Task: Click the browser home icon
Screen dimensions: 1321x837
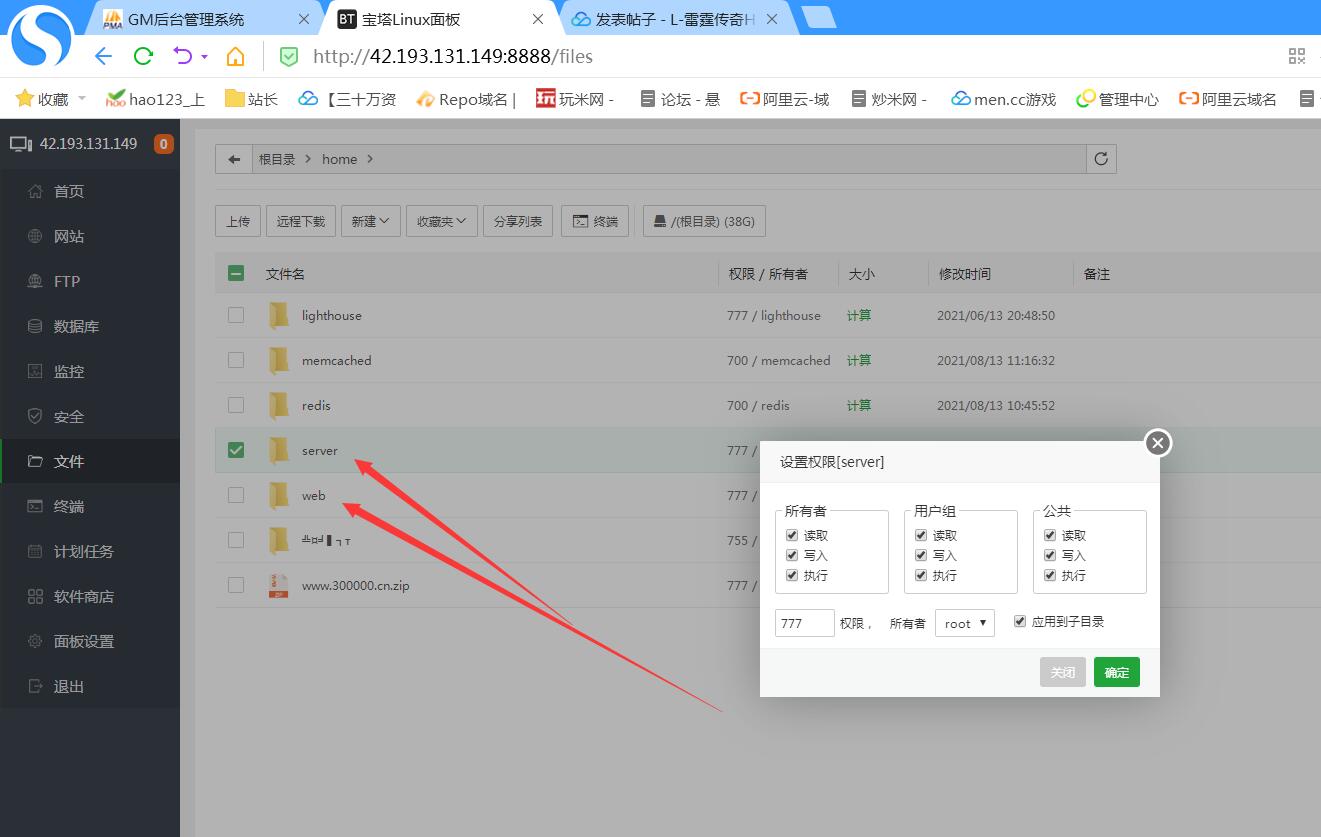Action: (x=235, y=56)
